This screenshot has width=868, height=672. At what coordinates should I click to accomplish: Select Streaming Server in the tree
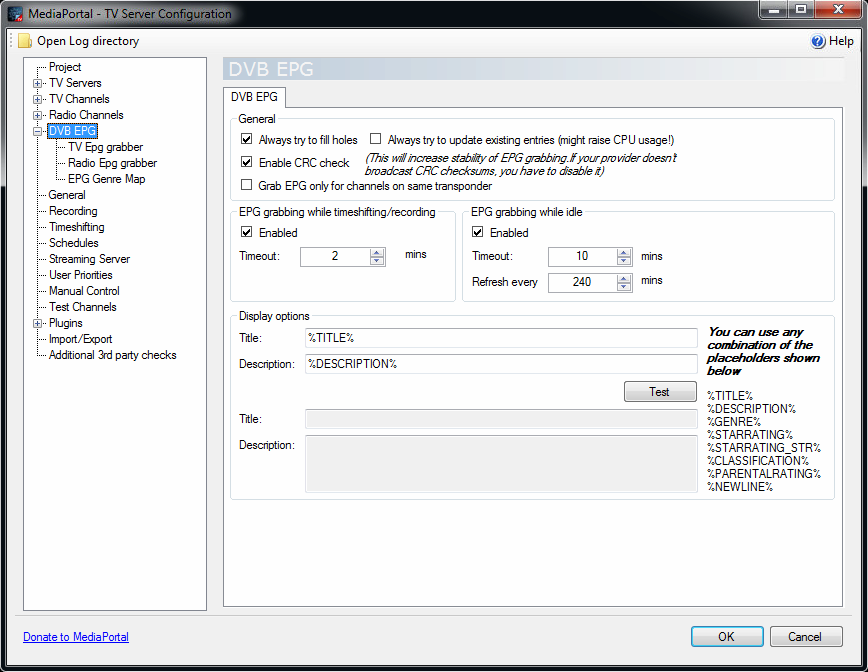(x=90, y=260)
